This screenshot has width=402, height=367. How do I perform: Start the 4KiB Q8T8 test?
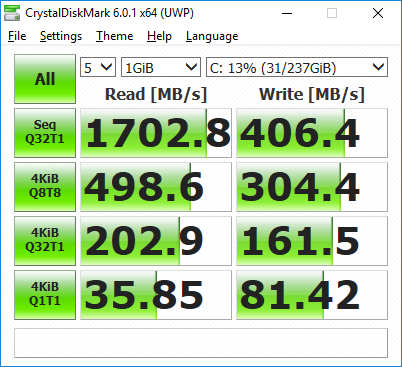click(45, 187)
